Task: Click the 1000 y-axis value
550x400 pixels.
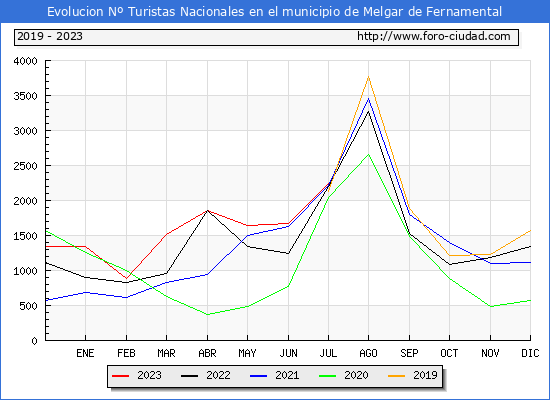Action: point(25,271)
